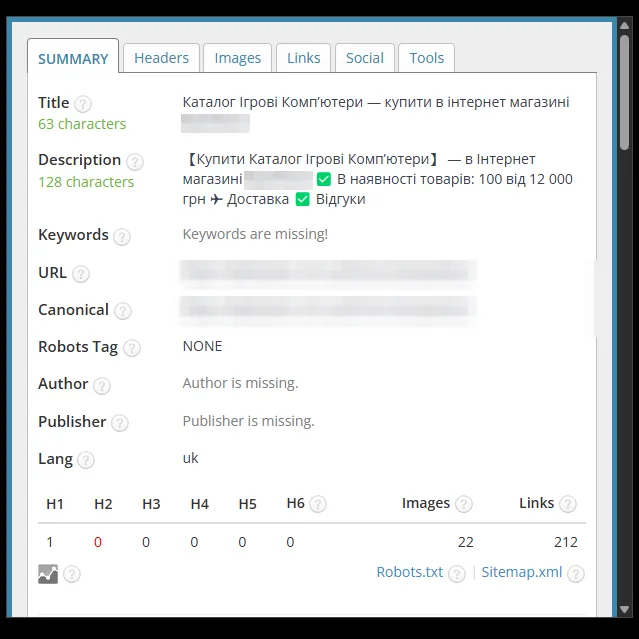The height and width of the screenshot is (639, 639).
Task: Click the chart statistics icon
Action: click(48, 574)
